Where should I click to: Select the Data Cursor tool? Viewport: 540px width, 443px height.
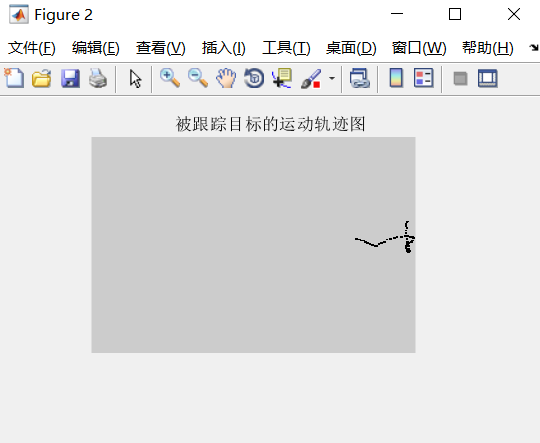282,78
